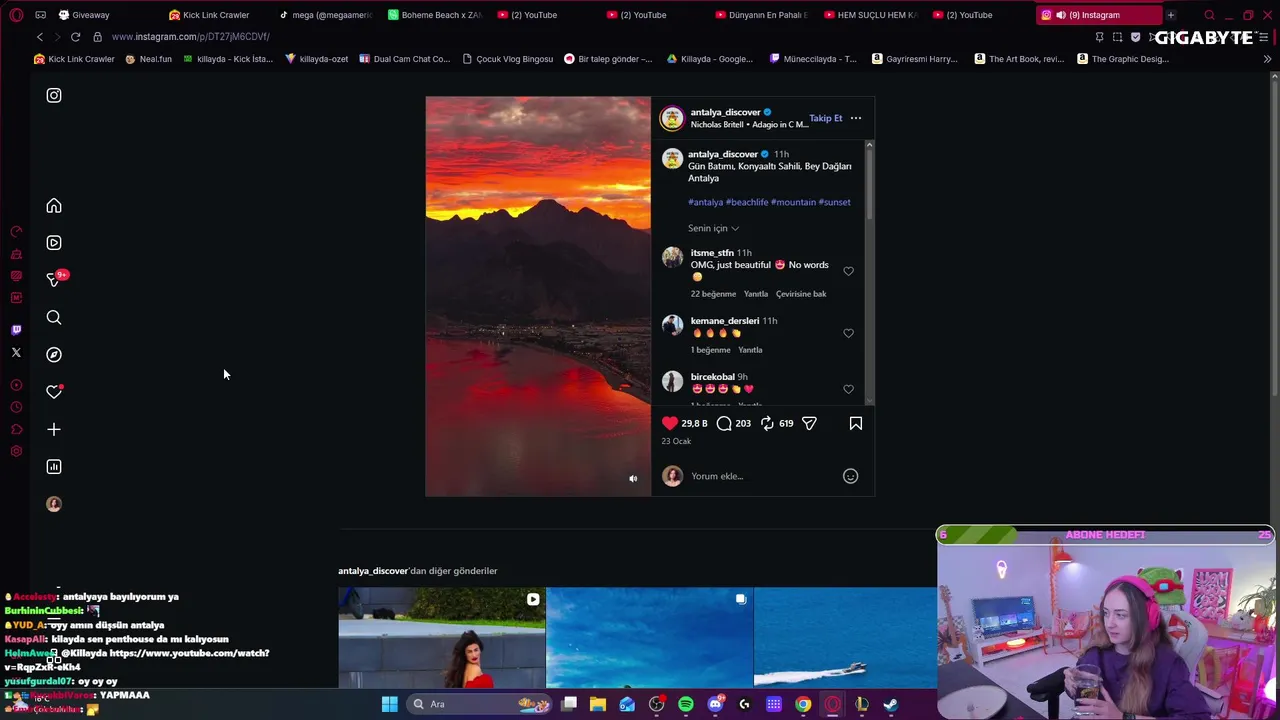Share post via send icon
Screen dimensions: 1280x720
point(809,424)
